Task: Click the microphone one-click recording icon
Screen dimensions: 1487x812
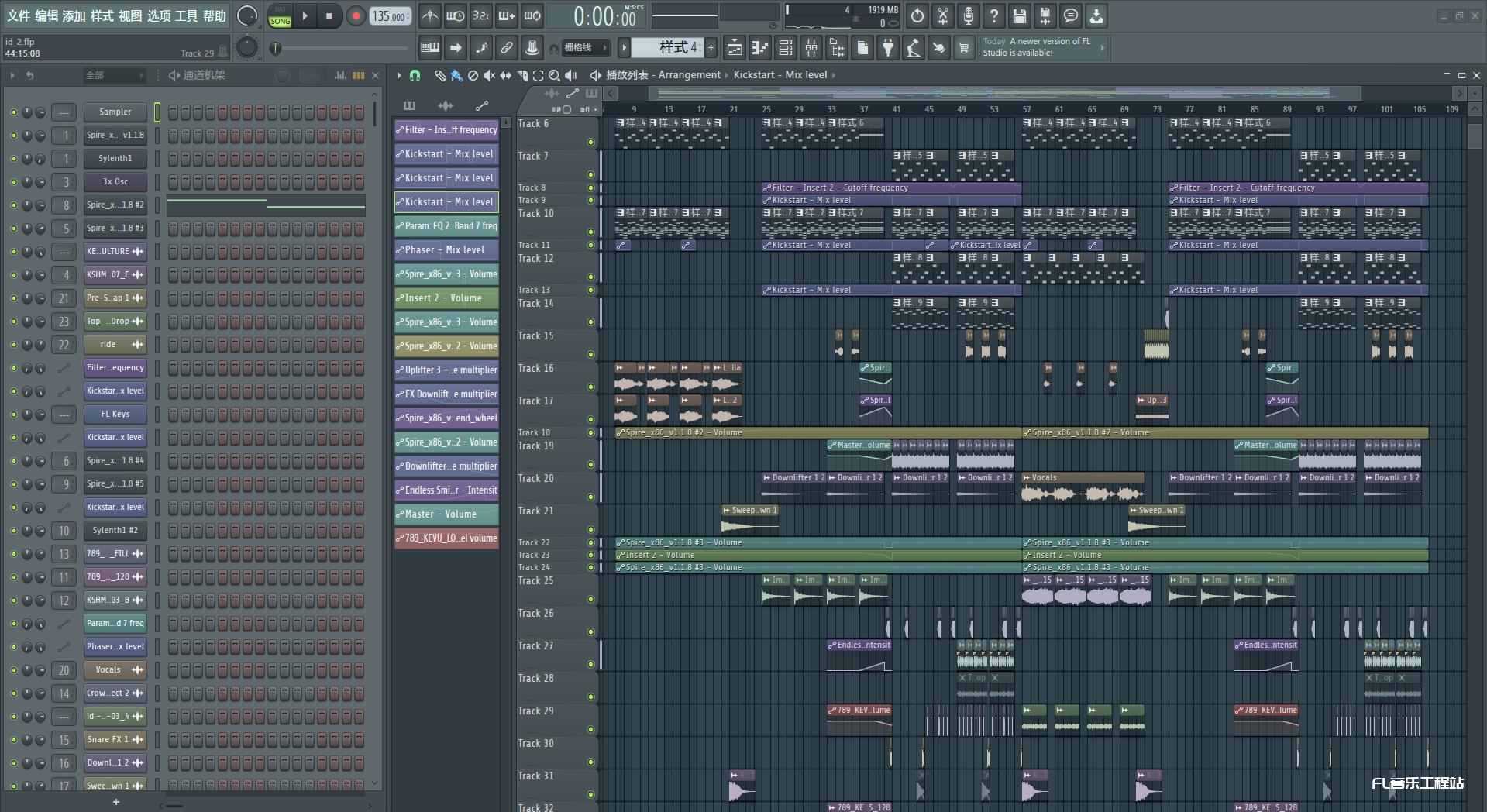Action: 969,15
